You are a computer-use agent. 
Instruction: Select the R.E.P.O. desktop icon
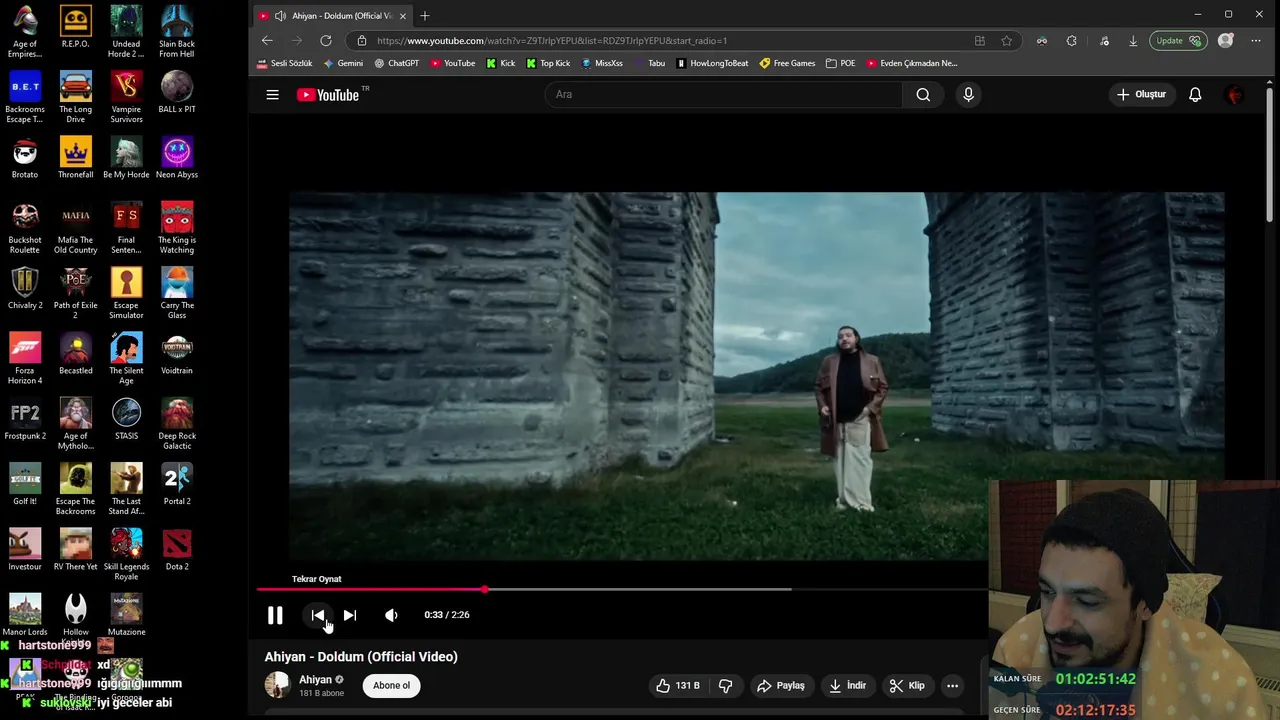[x=75, y=28]
